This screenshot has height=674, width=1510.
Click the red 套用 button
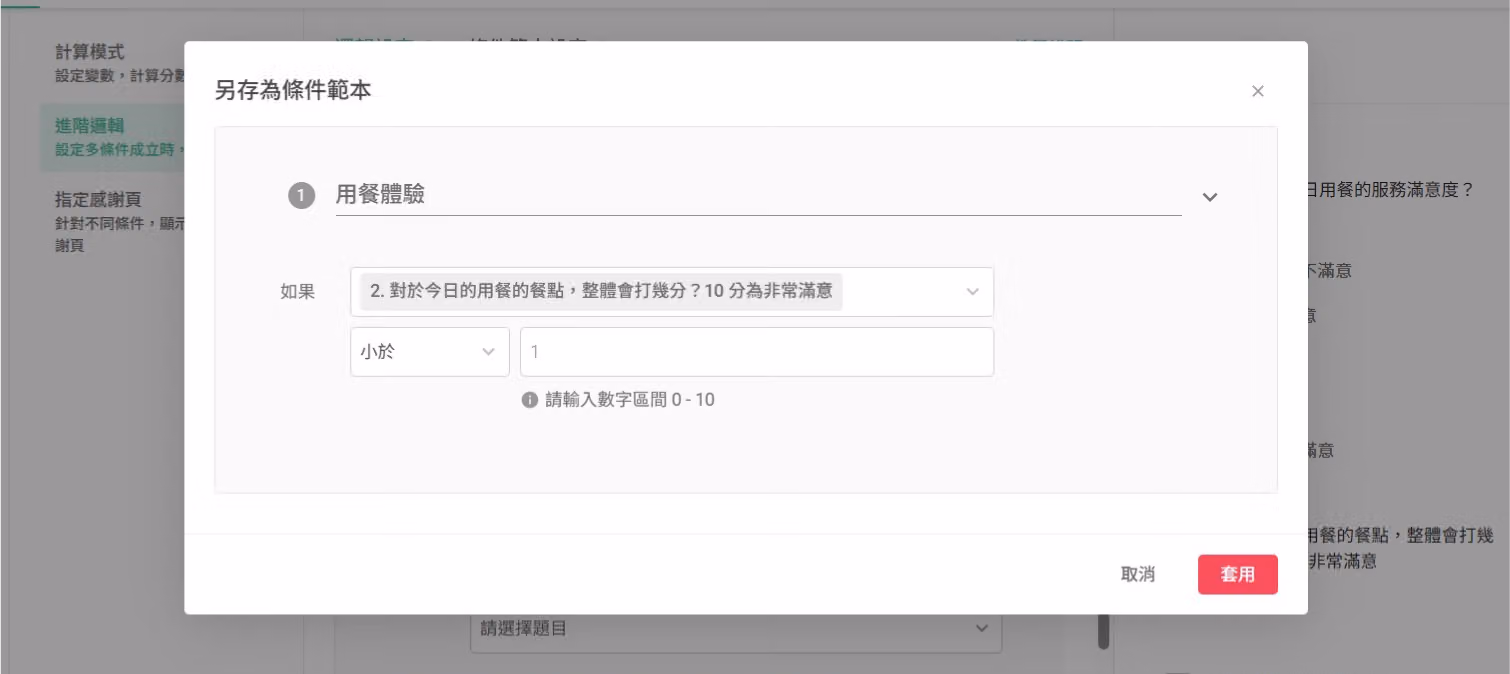click(1238, 575)
